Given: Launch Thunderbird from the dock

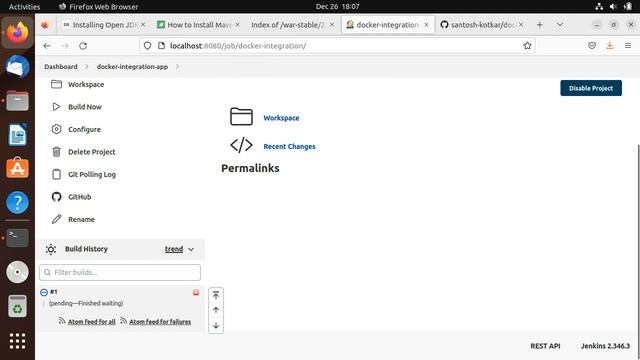Looking at the screenshot, I should (x=18, y=67).
